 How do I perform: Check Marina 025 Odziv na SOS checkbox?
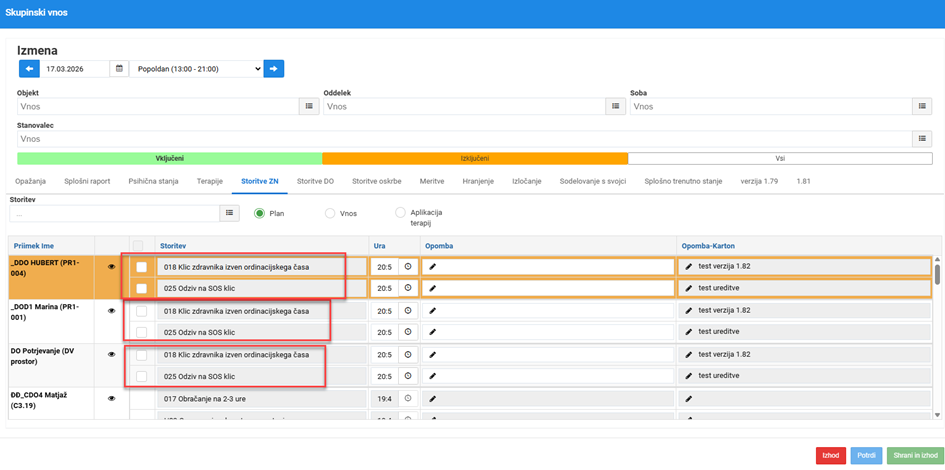[x=142, y=332]
